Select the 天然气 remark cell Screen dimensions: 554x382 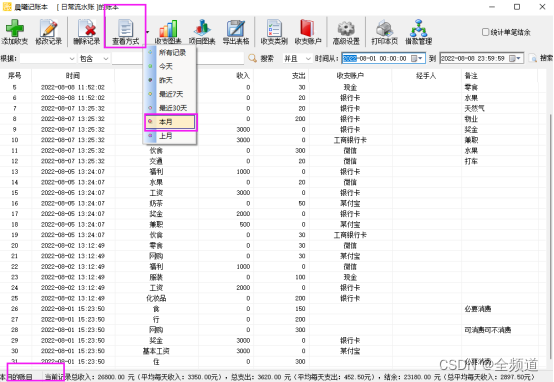pyautogui.click(x=475, y=108)
